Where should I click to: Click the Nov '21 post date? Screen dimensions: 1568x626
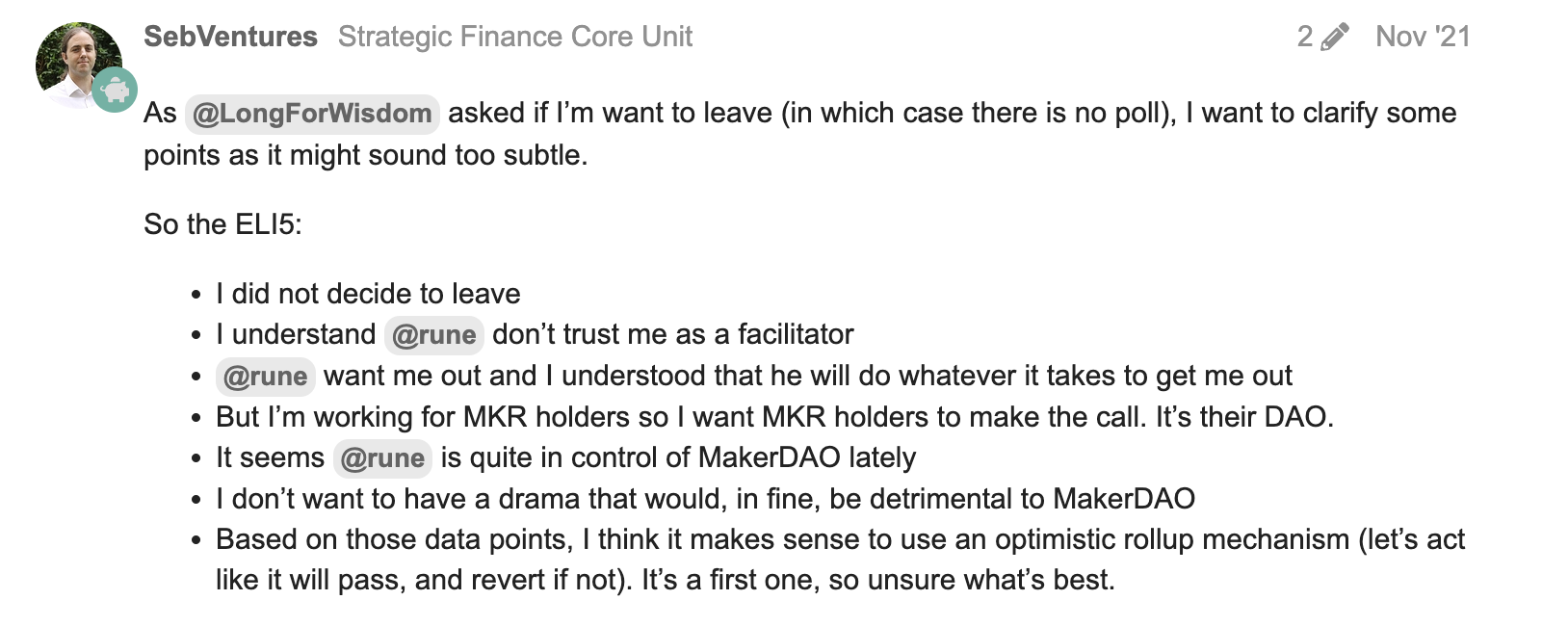(x=1423, y=37)
